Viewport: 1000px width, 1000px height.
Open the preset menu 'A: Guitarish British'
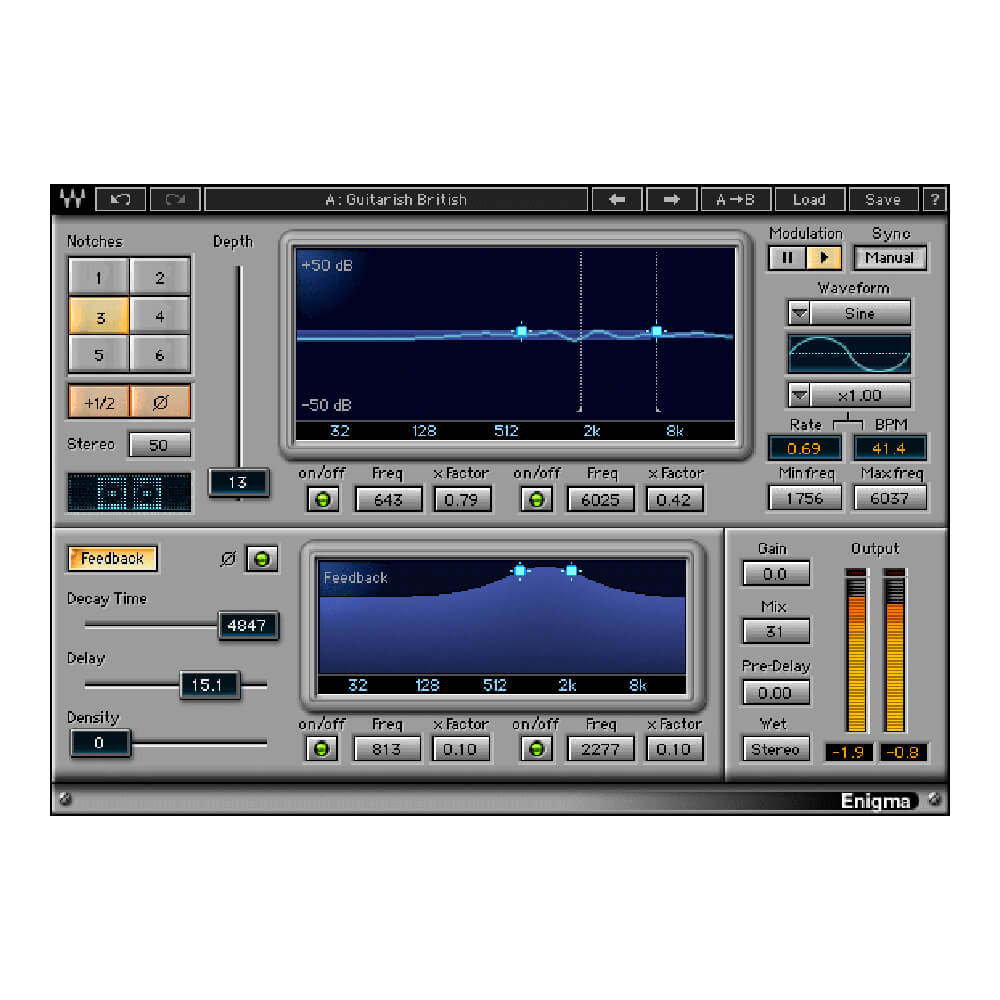tap(396, 200)
